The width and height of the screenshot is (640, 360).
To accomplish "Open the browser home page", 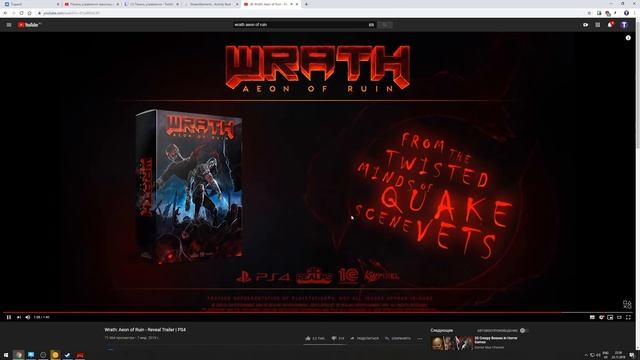I will pos(29,13).
